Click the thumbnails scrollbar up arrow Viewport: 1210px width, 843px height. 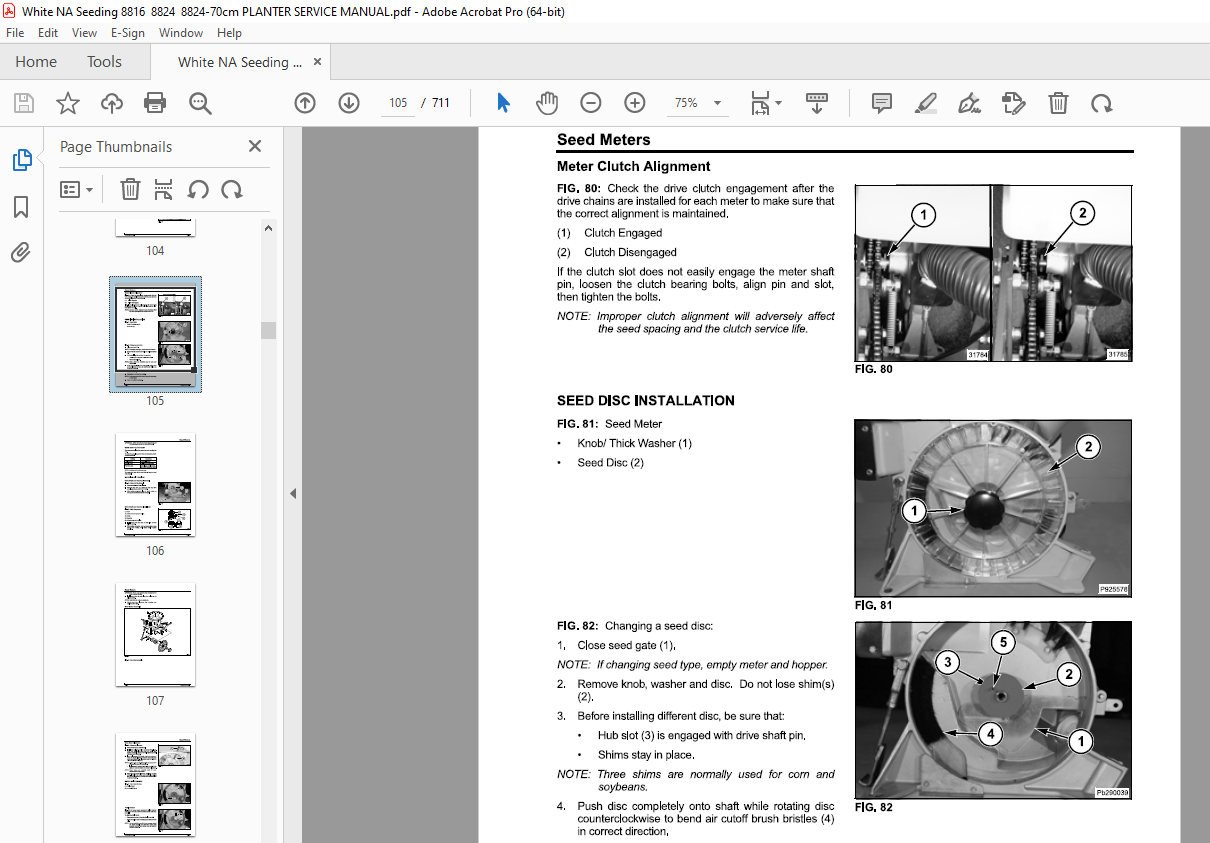(268, 228)
